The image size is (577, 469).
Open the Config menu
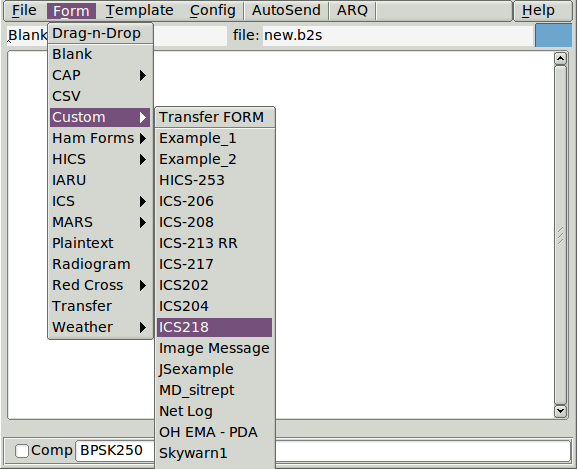point(213,10)
